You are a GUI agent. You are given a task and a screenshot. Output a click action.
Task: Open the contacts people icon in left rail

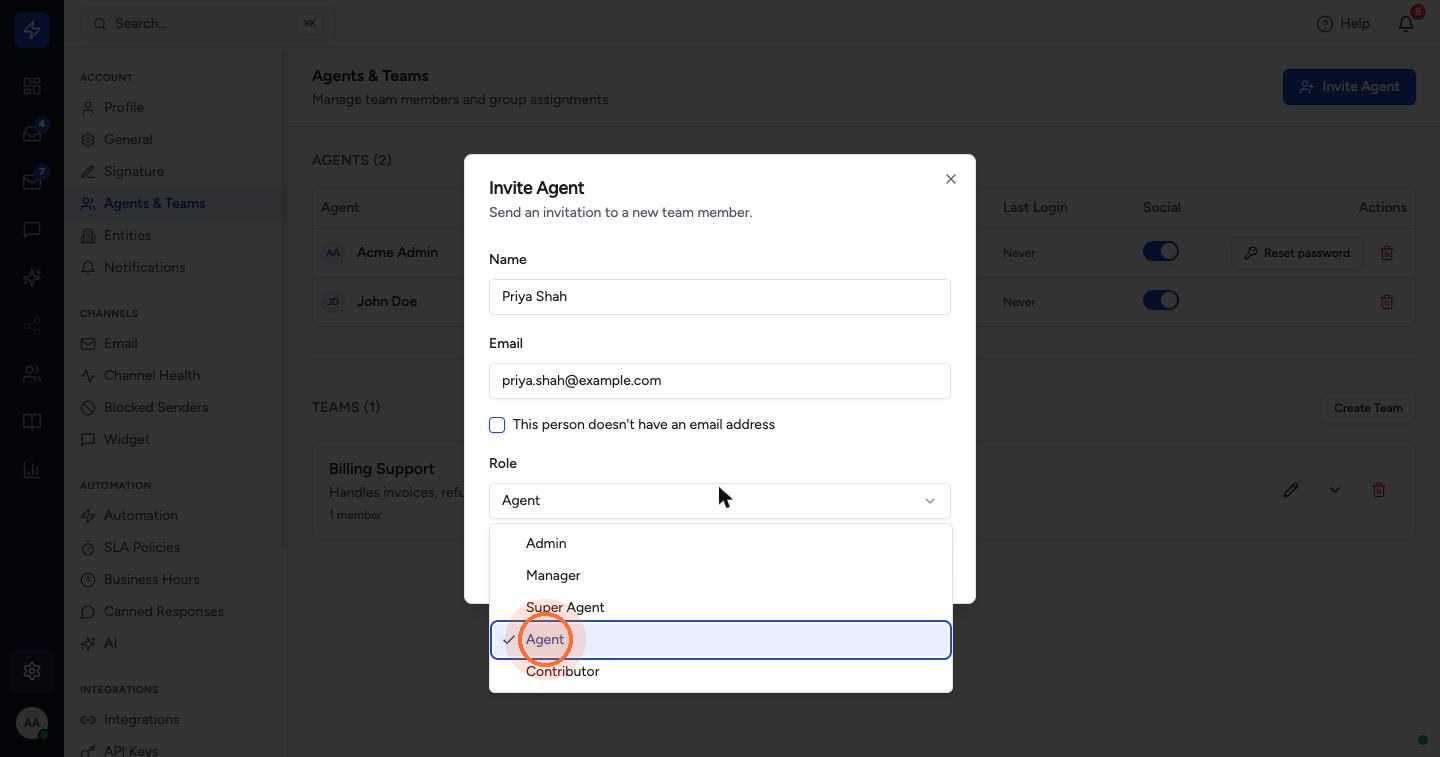pyautogui.click(x=32, y=374)
